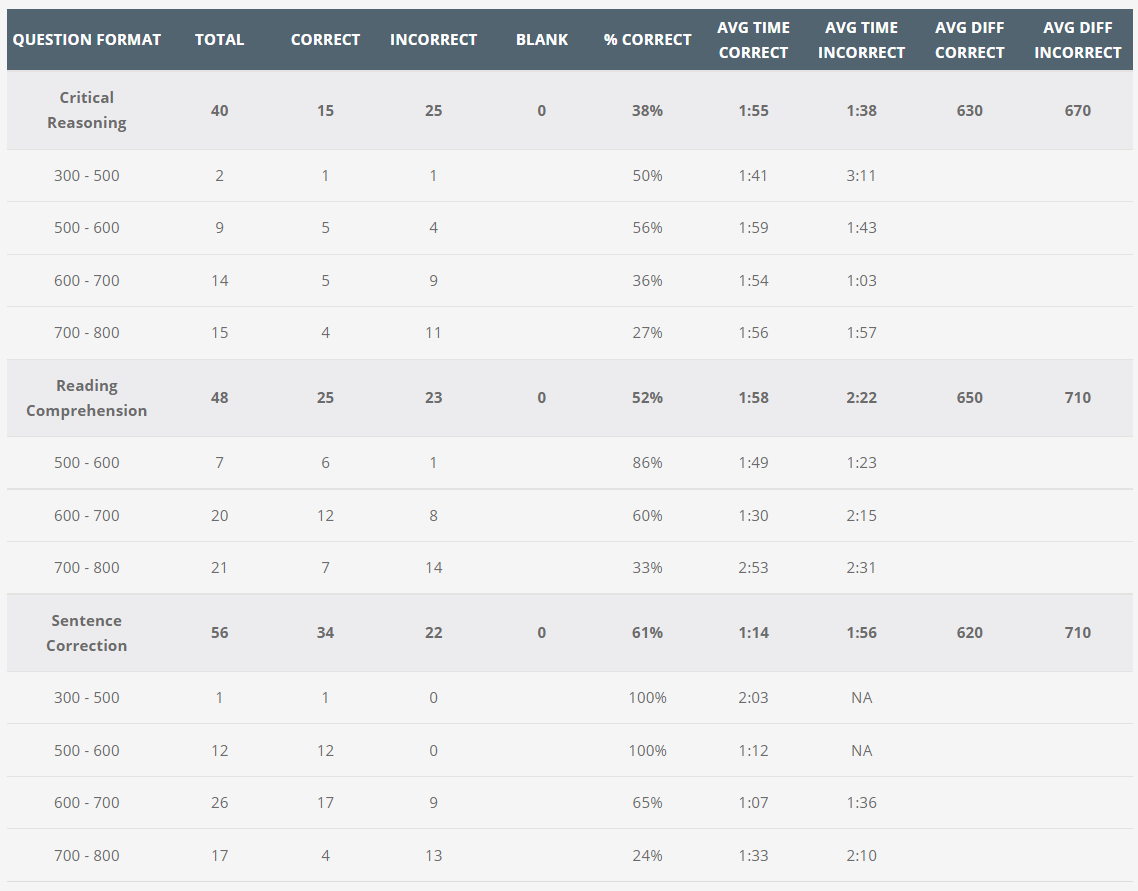Click Sentence Correction total of 56
The width and height of the screenshot is (1138, 891).
click(x=220, y=633)
